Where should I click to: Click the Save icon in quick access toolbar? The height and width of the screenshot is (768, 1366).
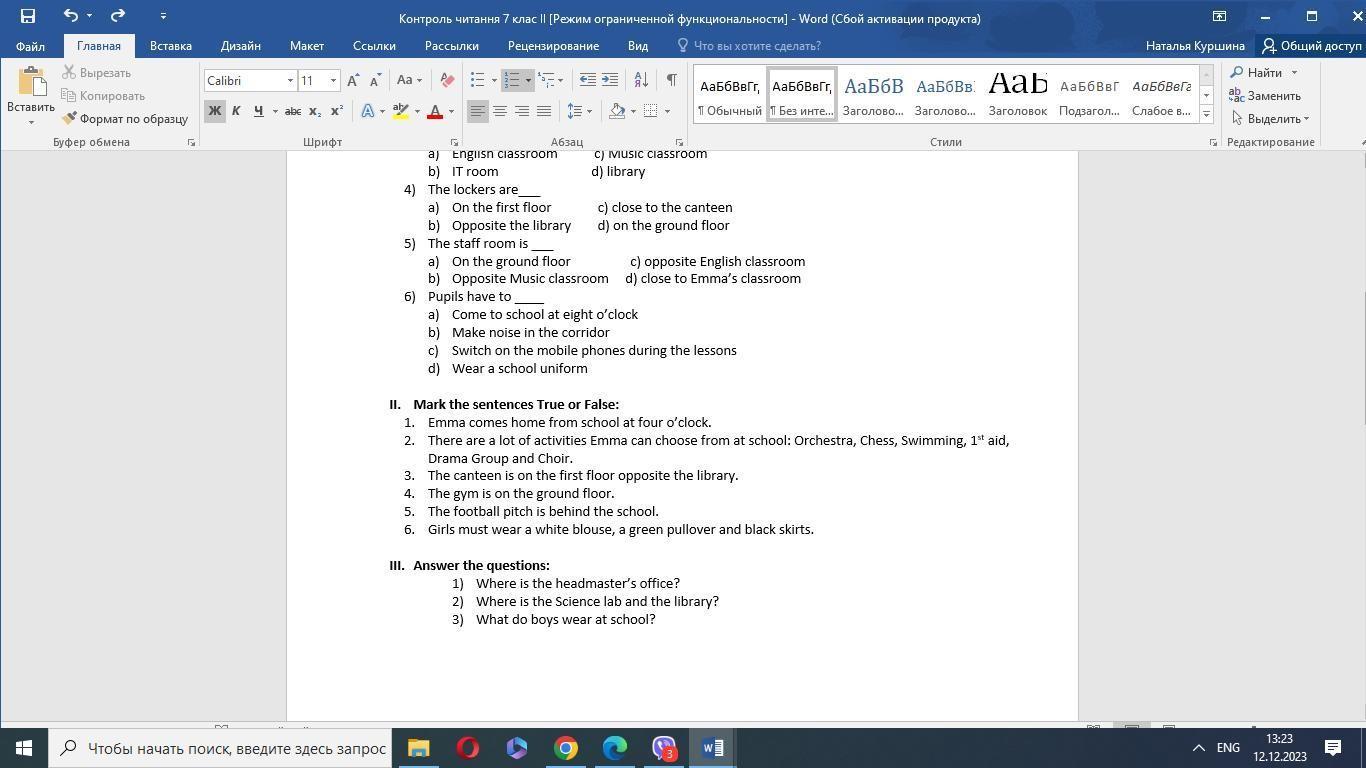27,16
